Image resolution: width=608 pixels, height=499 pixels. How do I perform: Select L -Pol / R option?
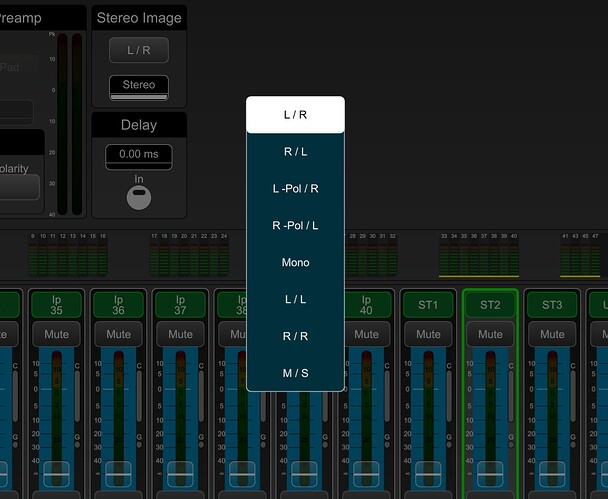click(295, 188)
